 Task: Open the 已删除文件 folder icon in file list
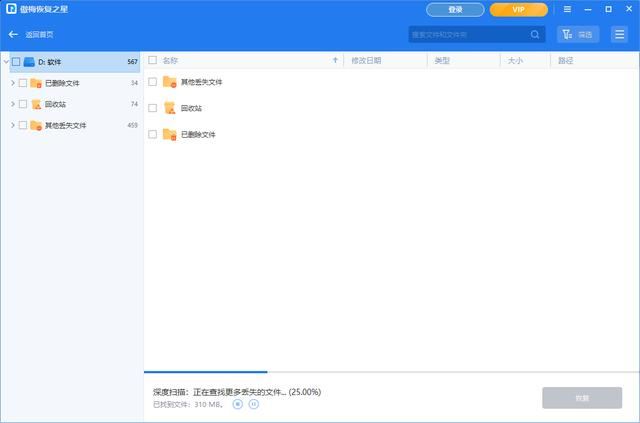(169, 134)
